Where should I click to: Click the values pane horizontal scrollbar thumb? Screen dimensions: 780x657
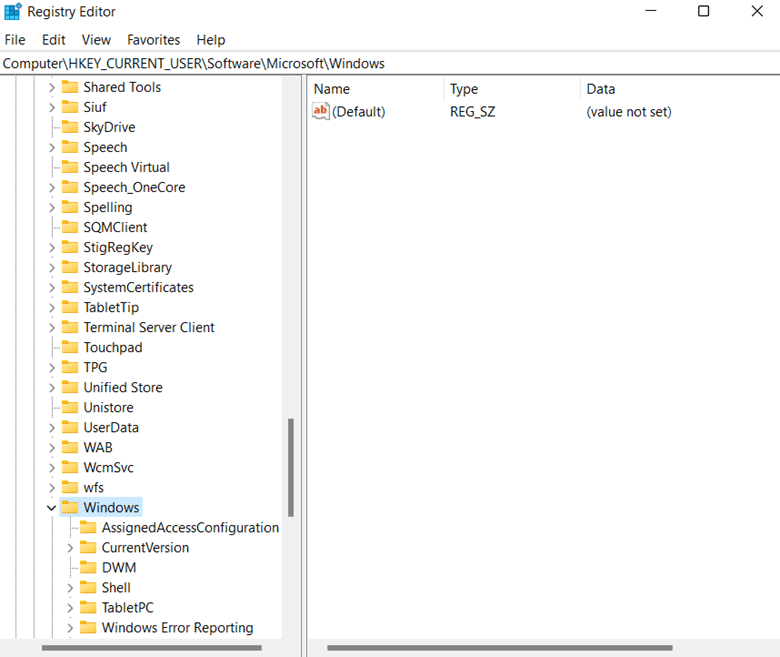point(499,648)
